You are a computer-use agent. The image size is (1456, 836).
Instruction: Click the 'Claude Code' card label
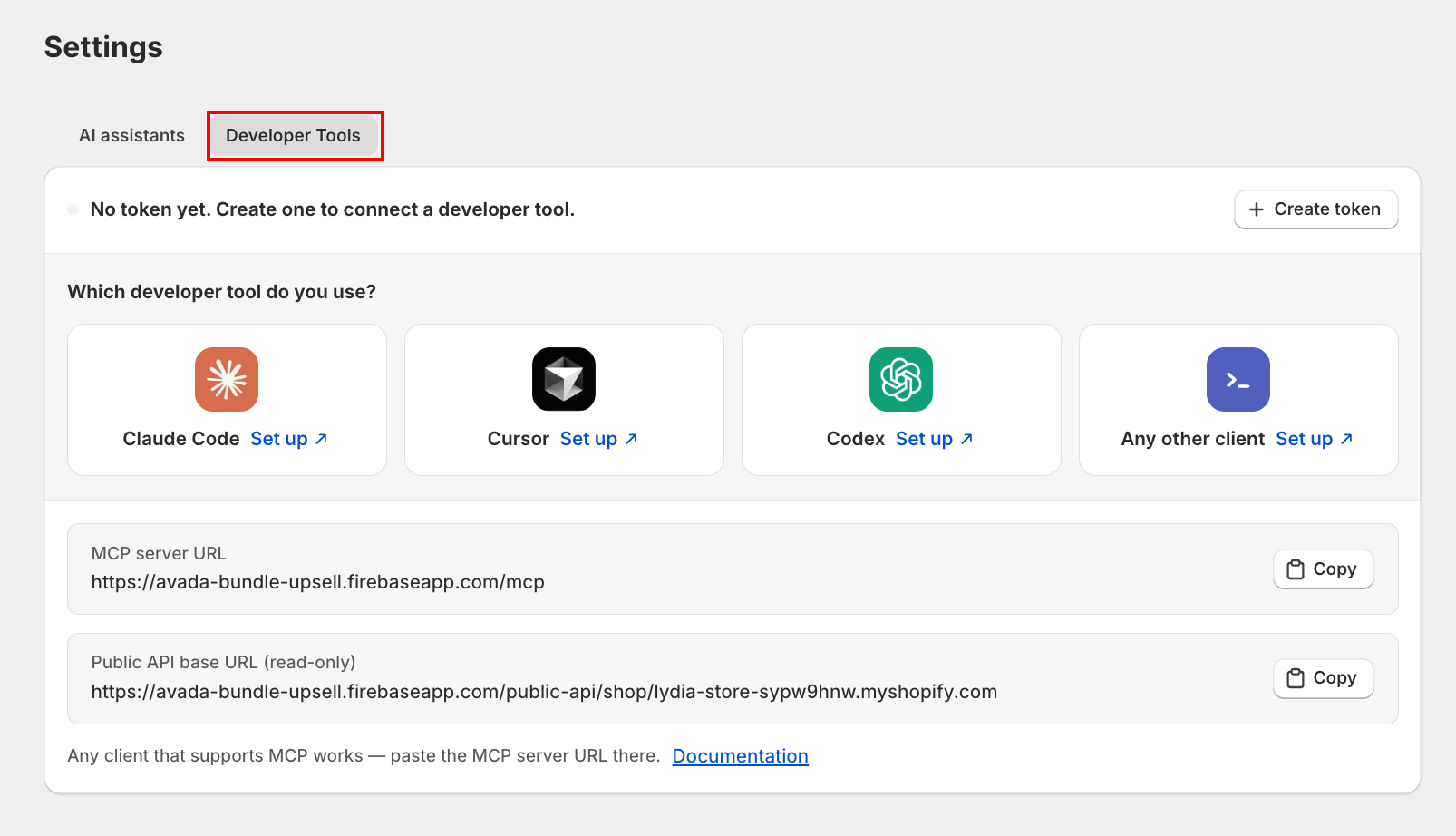(181, 439)
